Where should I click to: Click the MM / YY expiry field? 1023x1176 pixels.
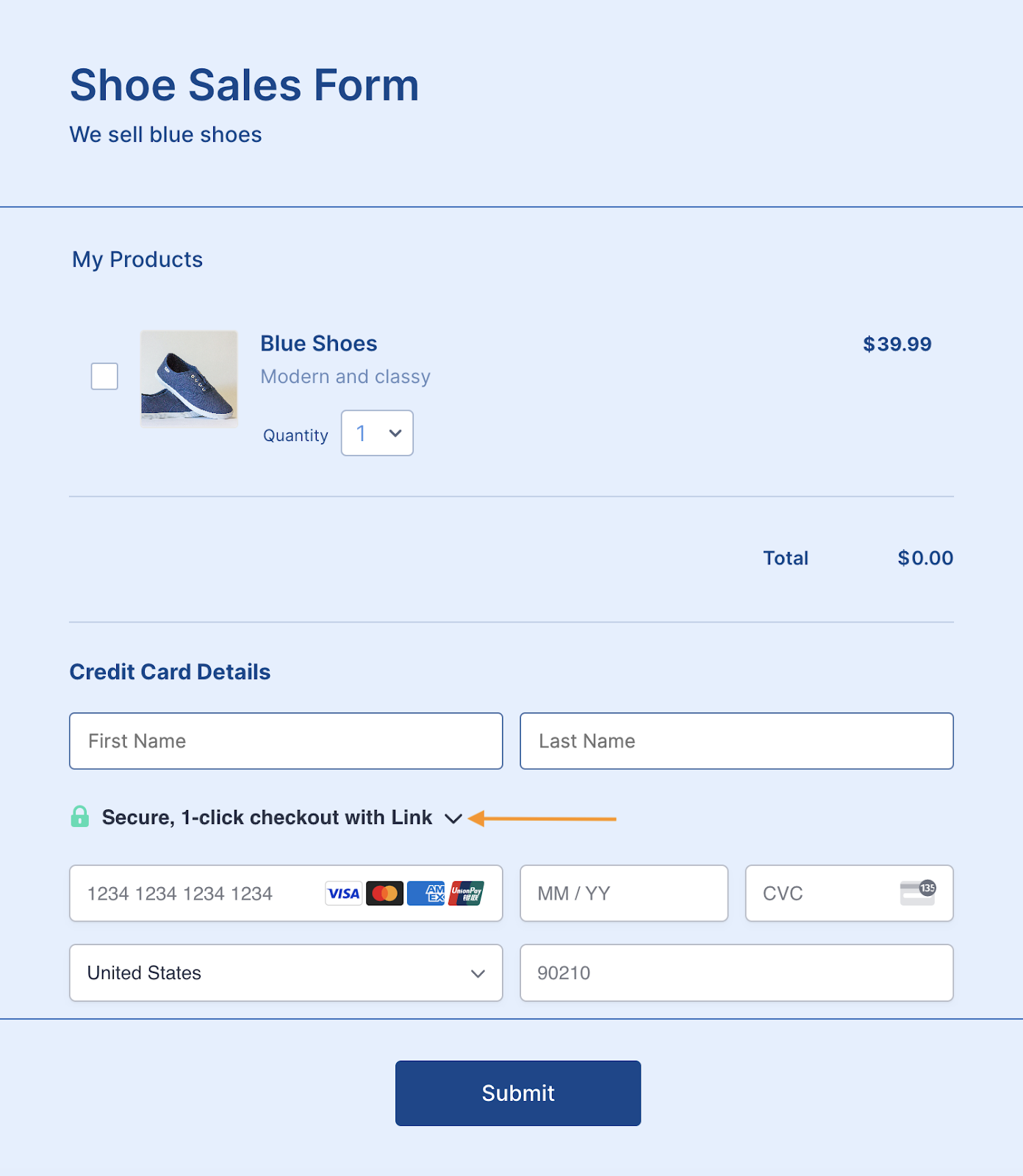[623, 893]
